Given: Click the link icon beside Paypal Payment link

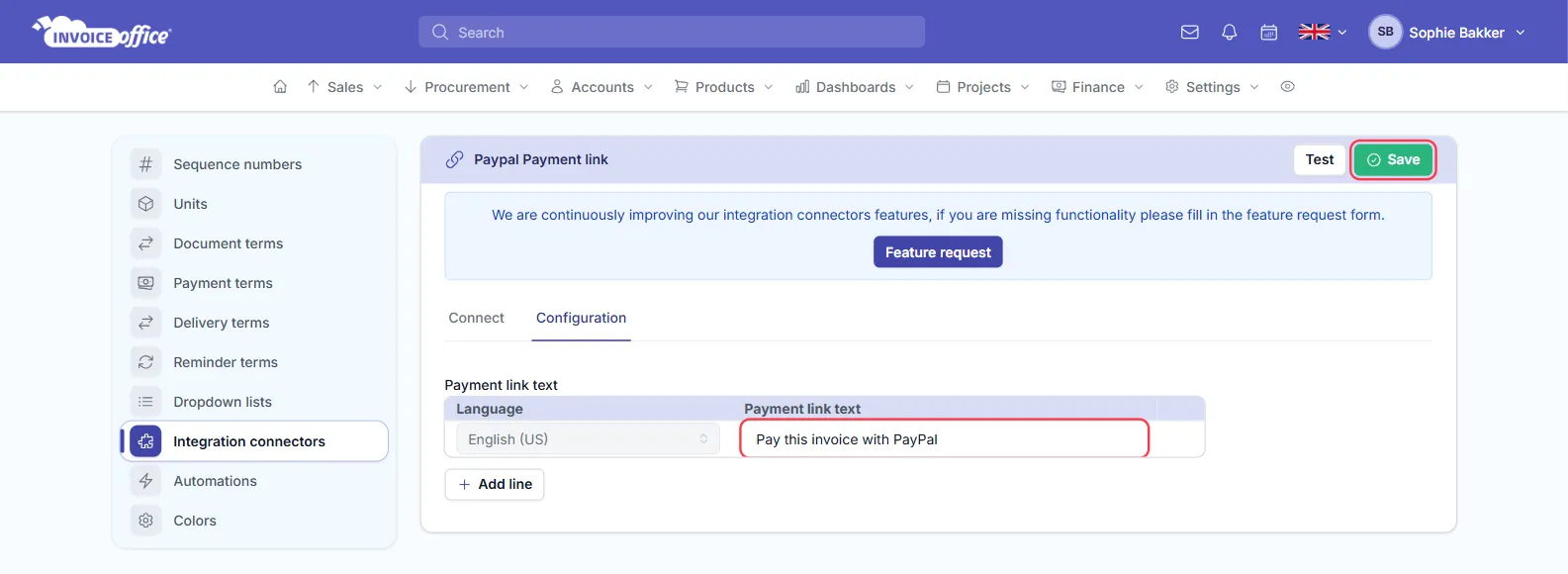Looking at the screenshot, I should click(454, 159).
